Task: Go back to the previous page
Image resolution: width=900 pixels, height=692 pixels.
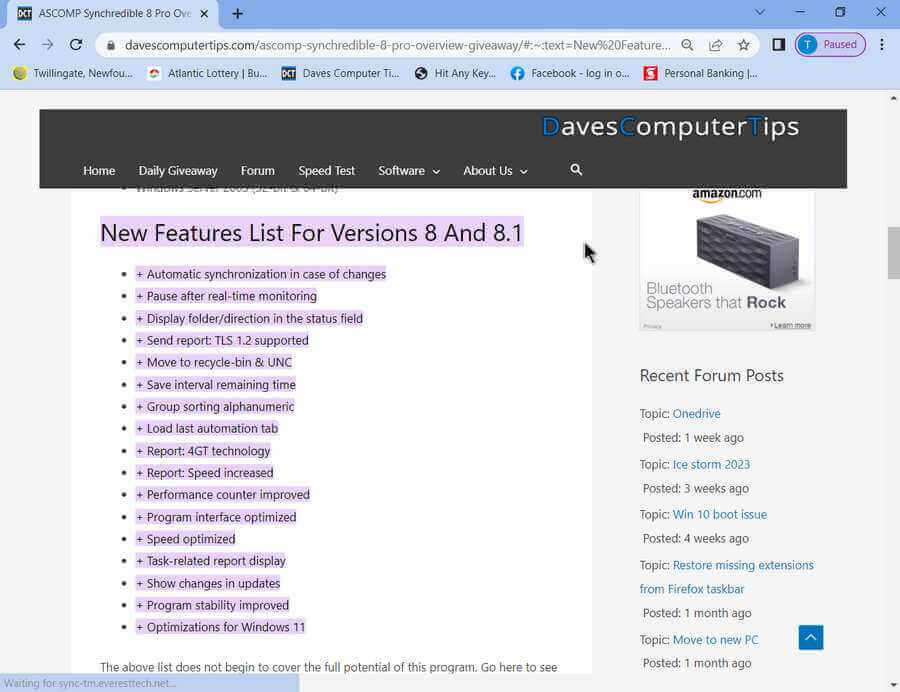Action: click(20, 45)
